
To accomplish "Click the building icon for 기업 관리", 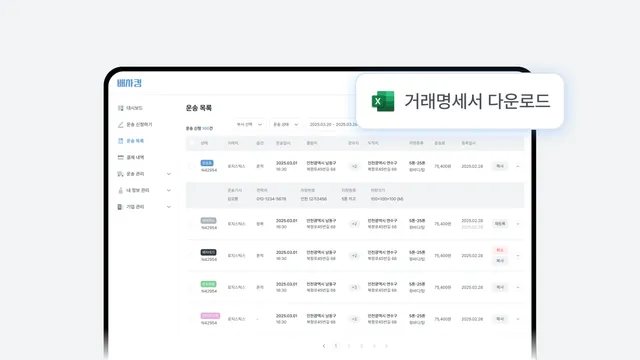I will tap(120, 207).
